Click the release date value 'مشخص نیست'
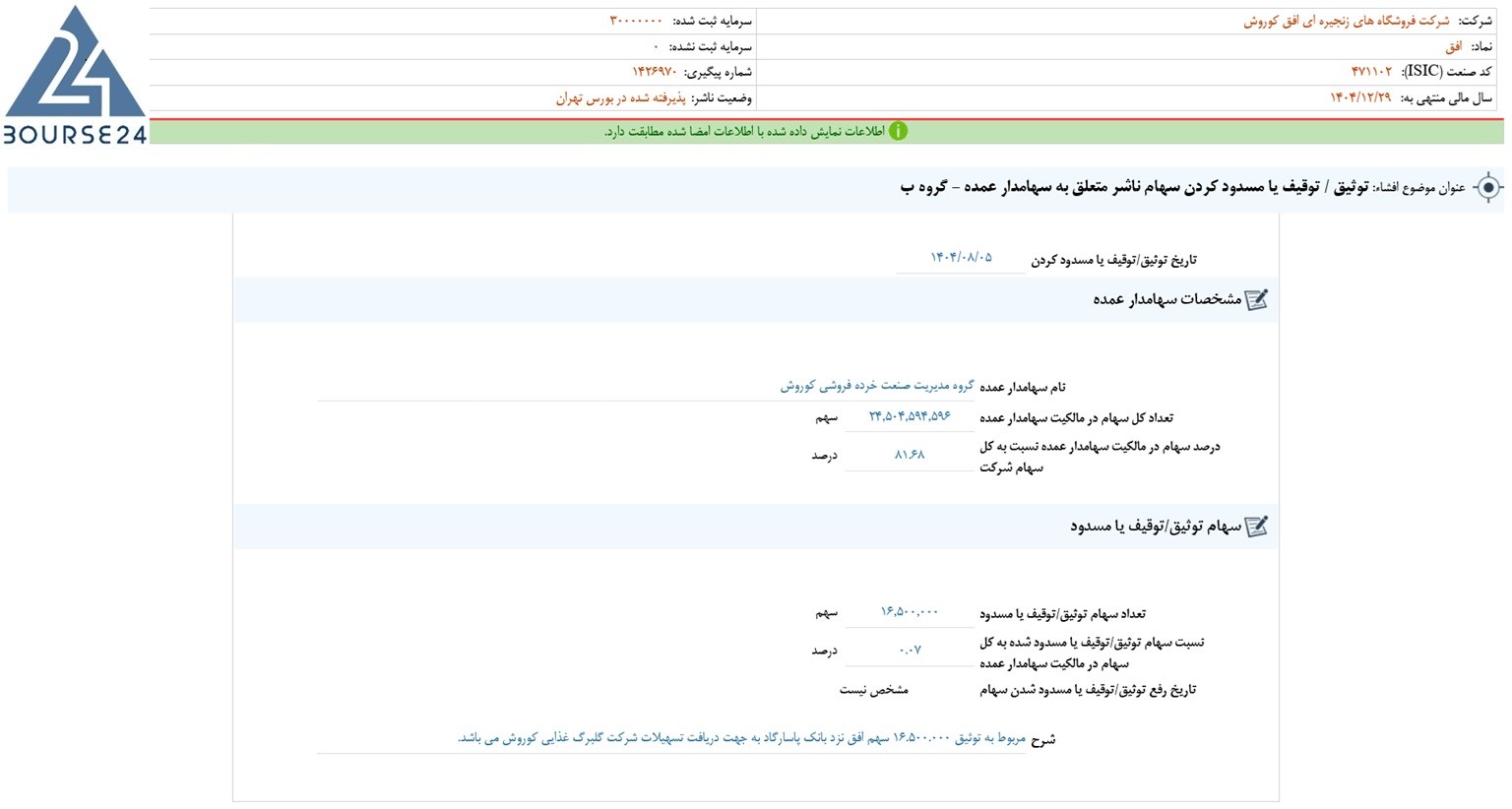Image resolution: width=1512 pixels, height=809 pixels. coord(874,690)
